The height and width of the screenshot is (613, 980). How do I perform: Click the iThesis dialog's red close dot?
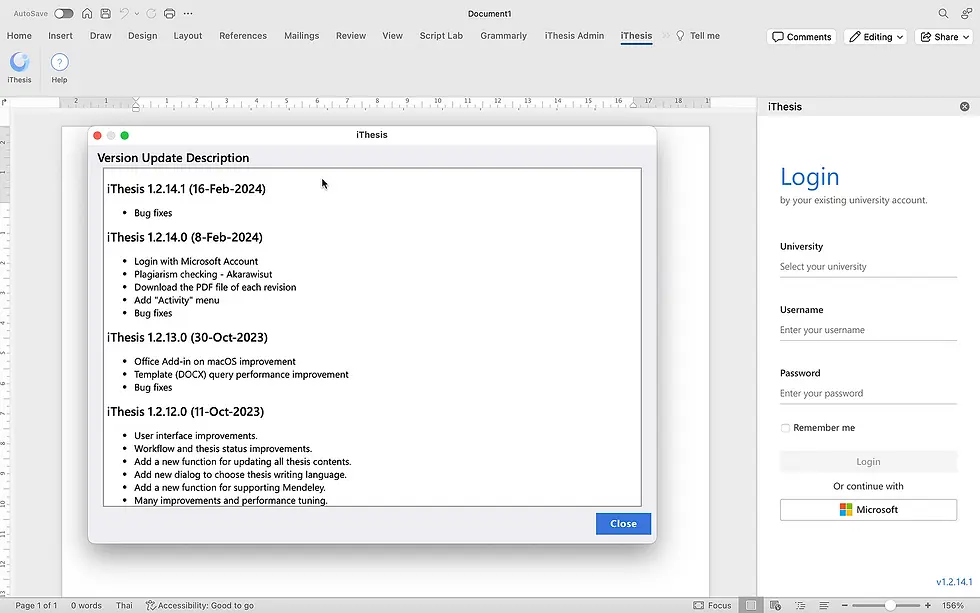[98, 136]
